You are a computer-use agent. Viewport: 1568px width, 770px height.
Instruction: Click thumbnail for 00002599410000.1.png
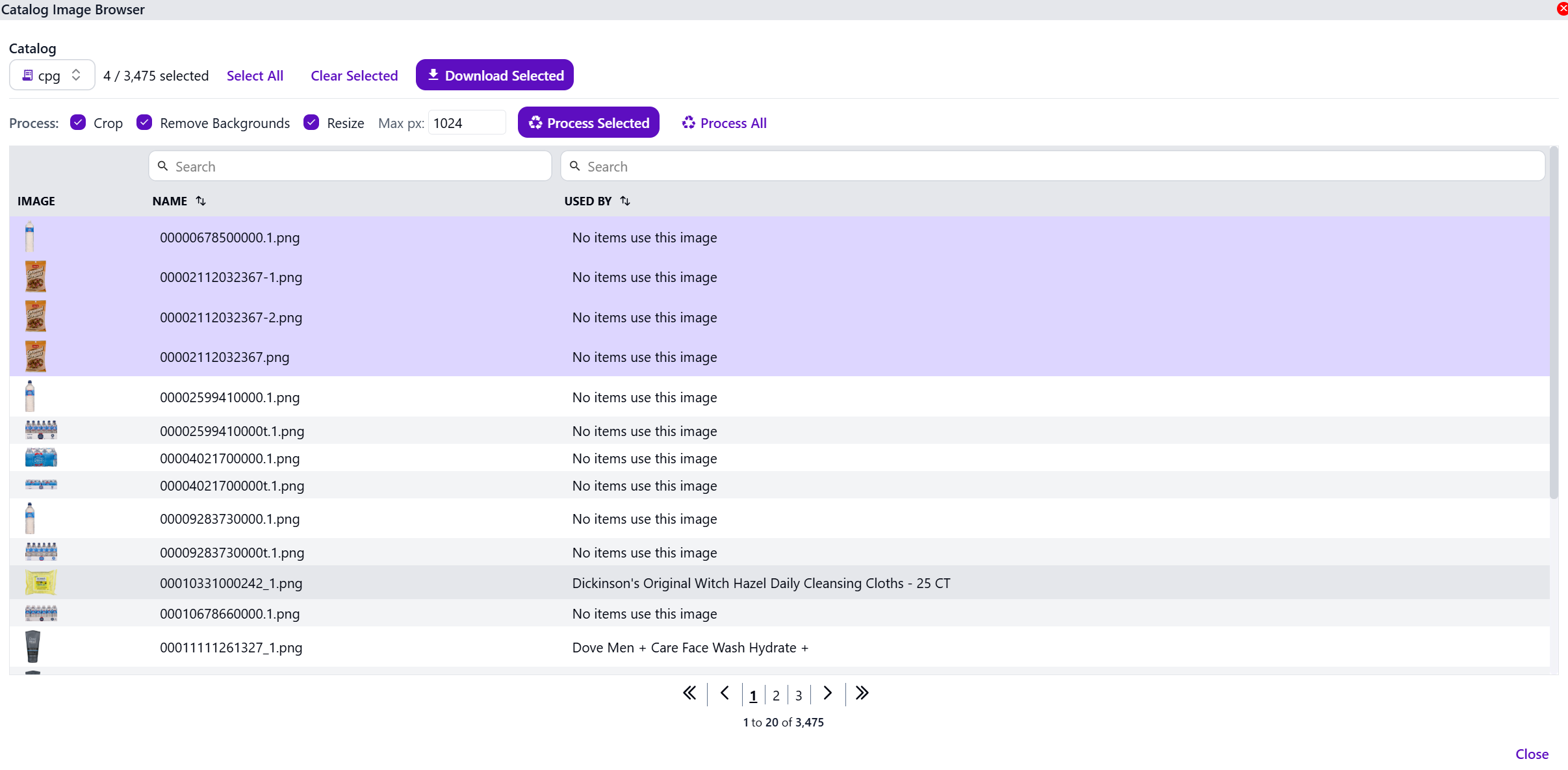29,396
